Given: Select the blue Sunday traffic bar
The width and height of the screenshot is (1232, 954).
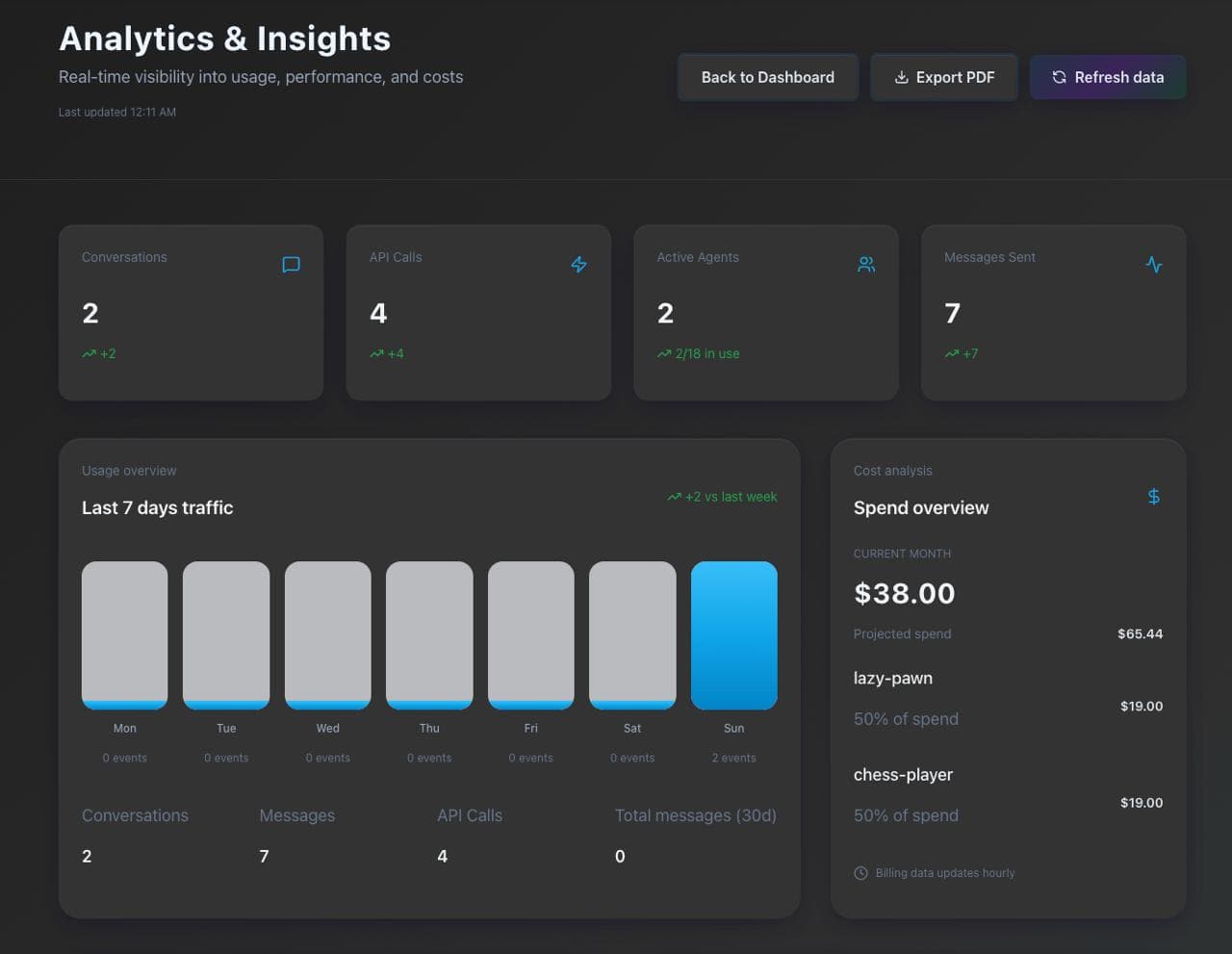Looking at the screenshot, I should pyautogui.click(x=733, y=635).
